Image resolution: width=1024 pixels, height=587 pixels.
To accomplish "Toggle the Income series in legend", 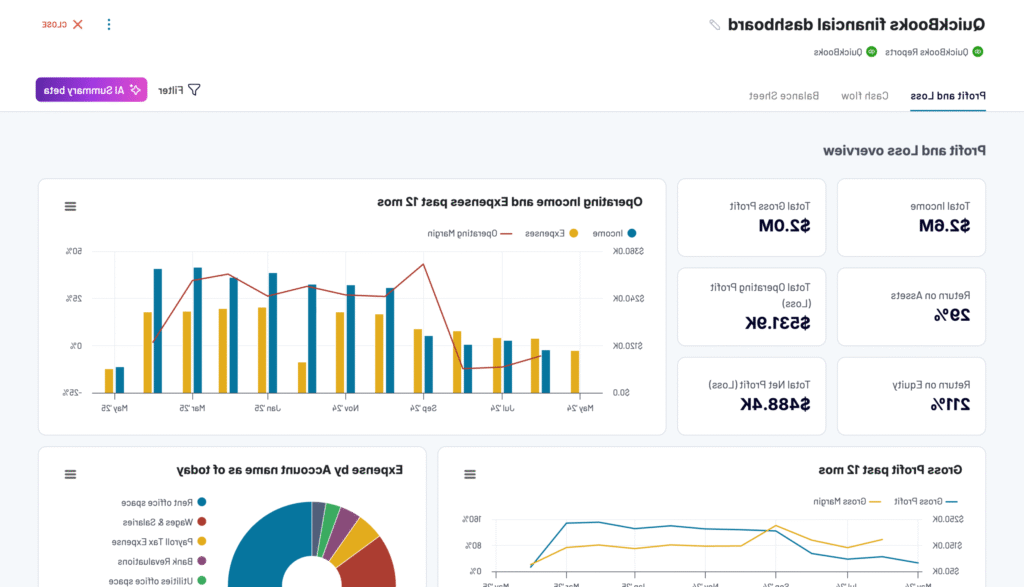I will tap(612, 233).
